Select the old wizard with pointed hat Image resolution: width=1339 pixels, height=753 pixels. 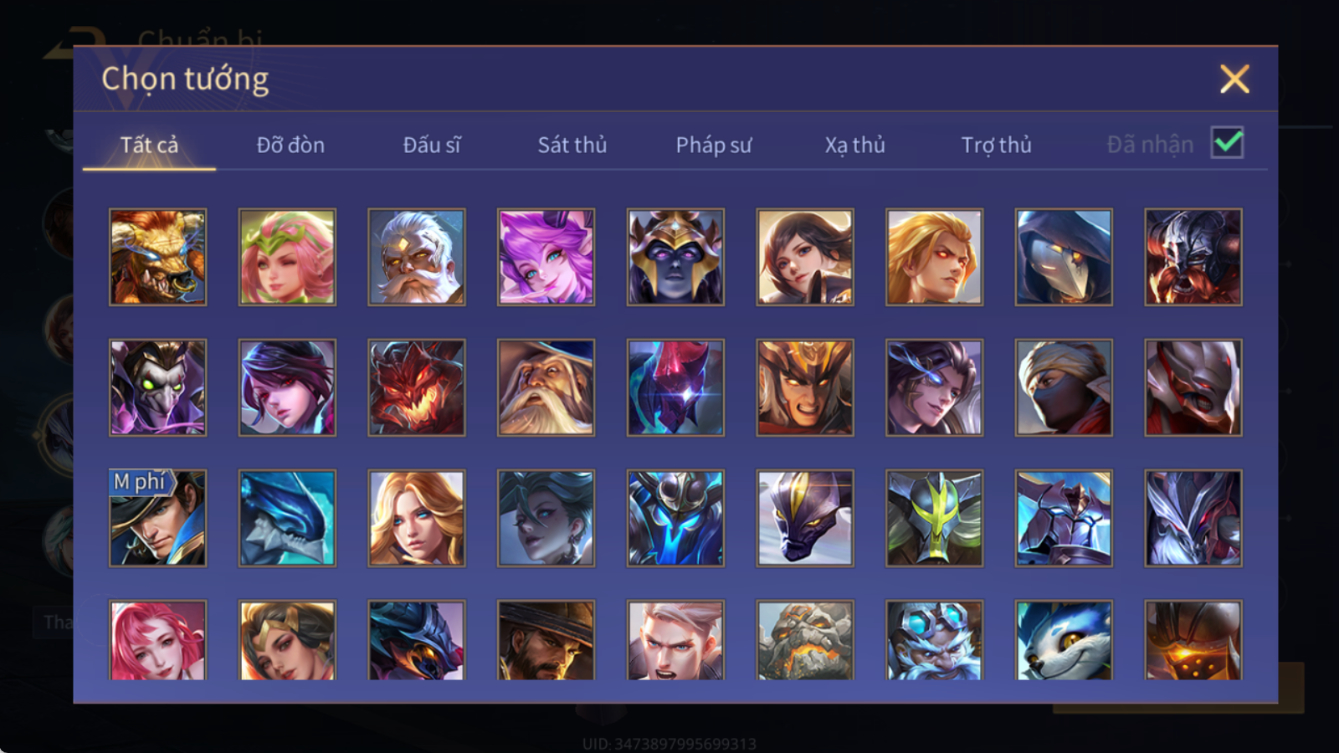click(x=546, y=388)
